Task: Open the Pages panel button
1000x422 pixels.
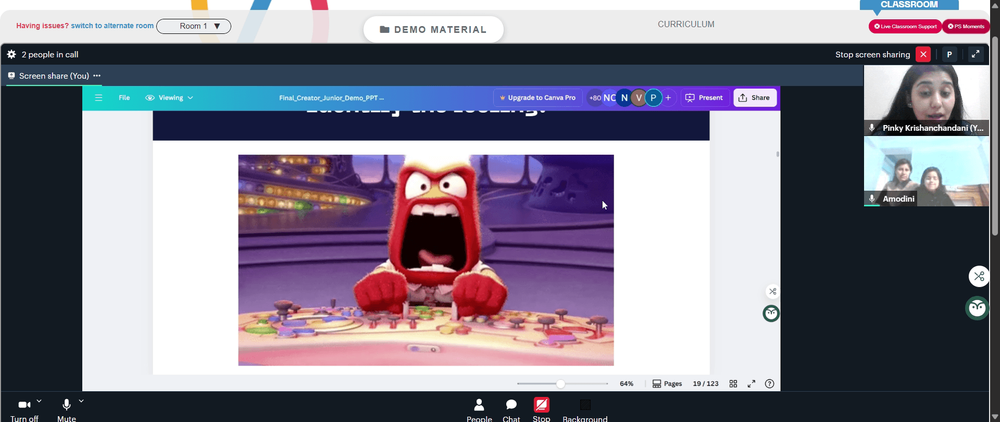Action: click(x=667, y=384)
